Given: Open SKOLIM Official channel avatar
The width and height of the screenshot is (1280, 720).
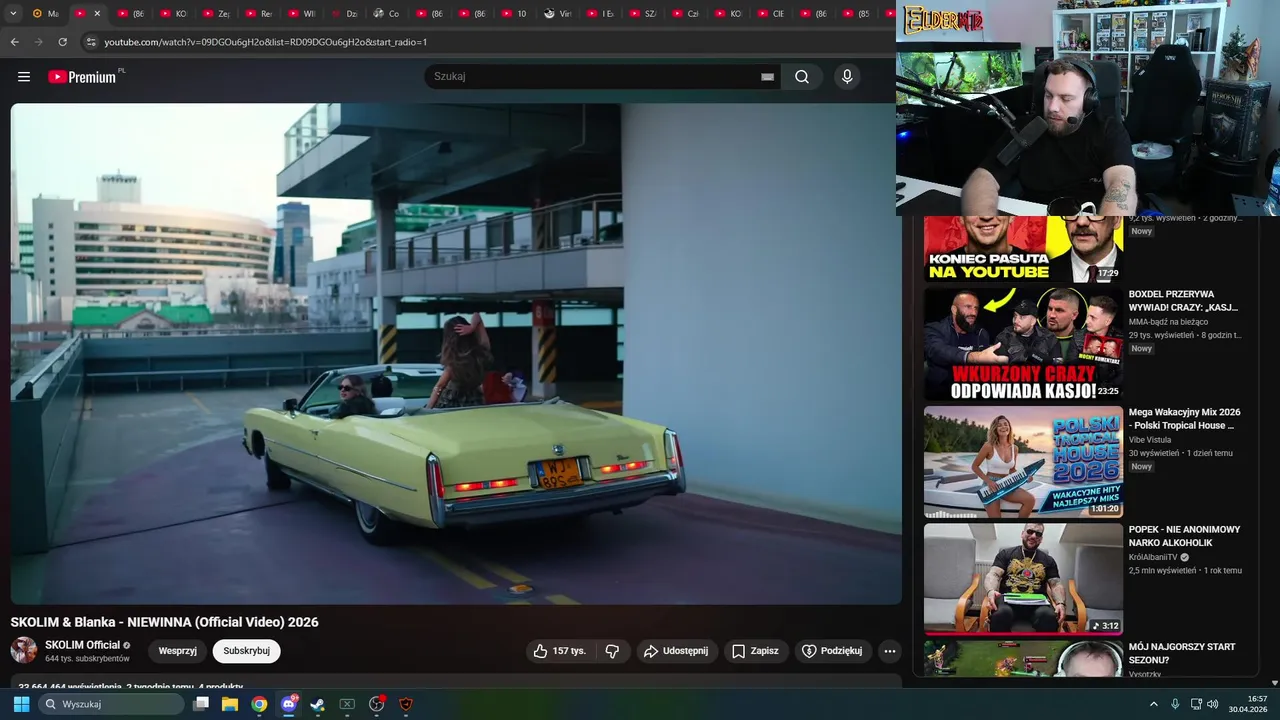Looking at the screenshot, I should tap(24, 650).
